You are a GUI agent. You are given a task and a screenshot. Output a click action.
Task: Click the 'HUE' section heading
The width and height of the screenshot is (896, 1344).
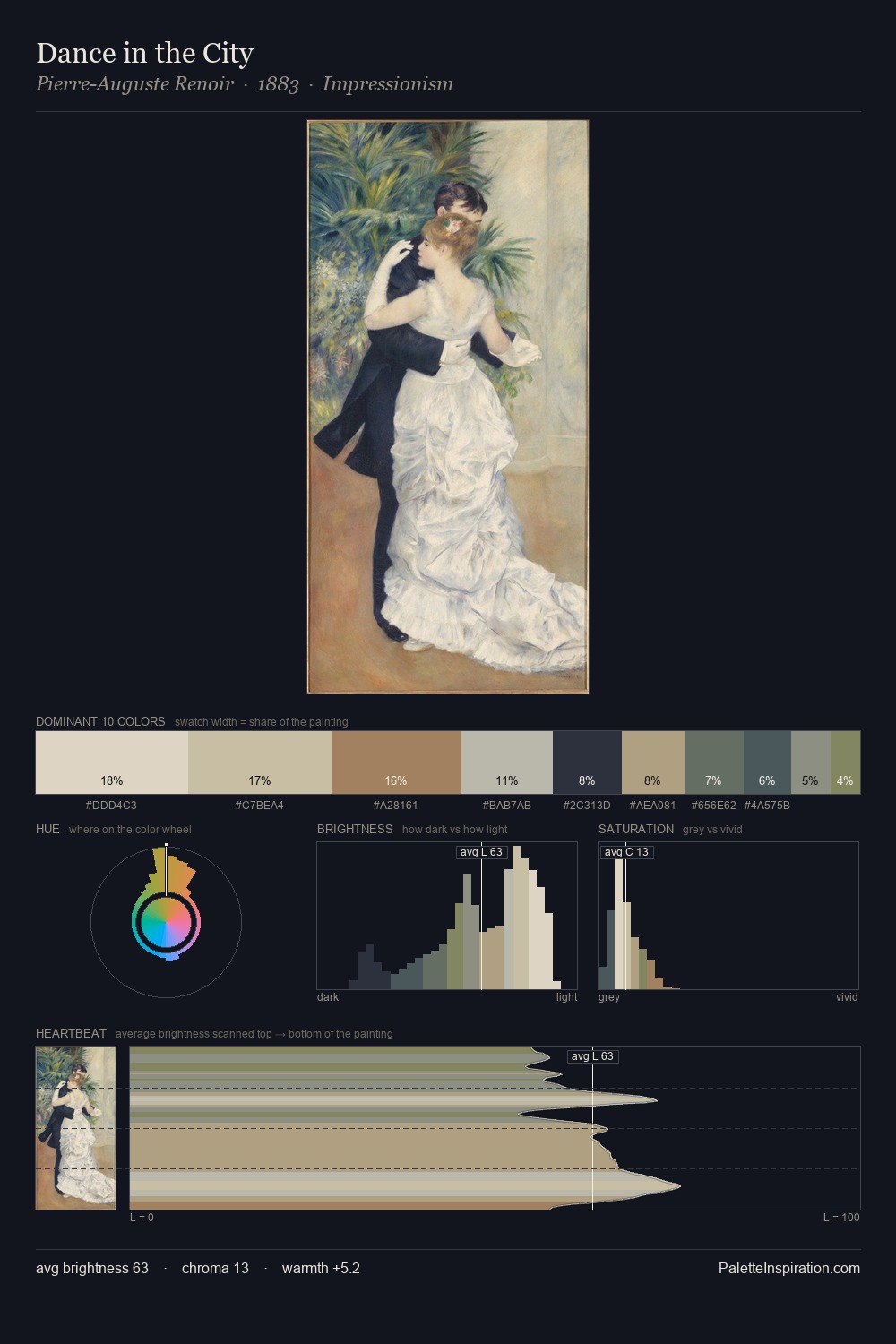tap(47, 829)
